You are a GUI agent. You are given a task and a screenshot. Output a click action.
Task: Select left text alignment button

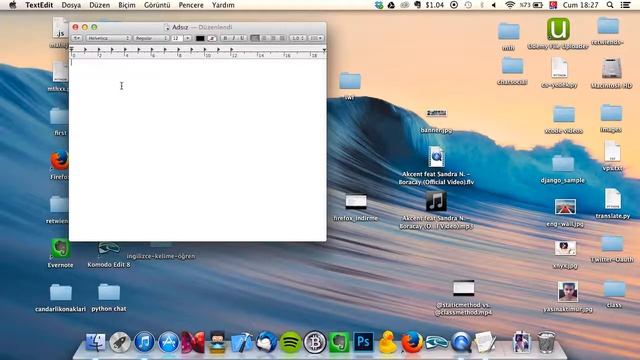point(255,38)
